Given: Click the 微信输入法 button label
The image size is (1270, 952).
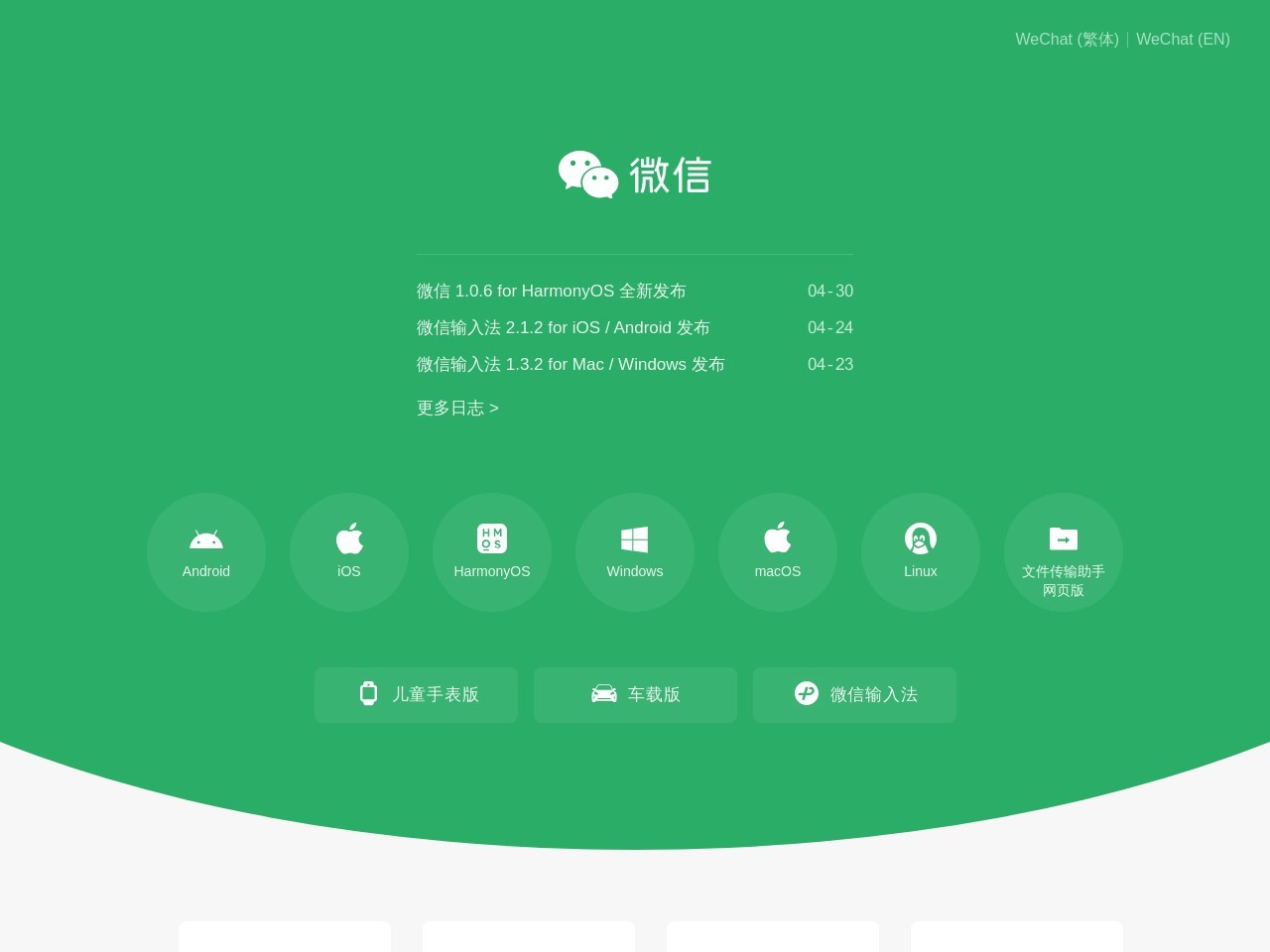Looking at the screenshot, I should pos(874,694).
